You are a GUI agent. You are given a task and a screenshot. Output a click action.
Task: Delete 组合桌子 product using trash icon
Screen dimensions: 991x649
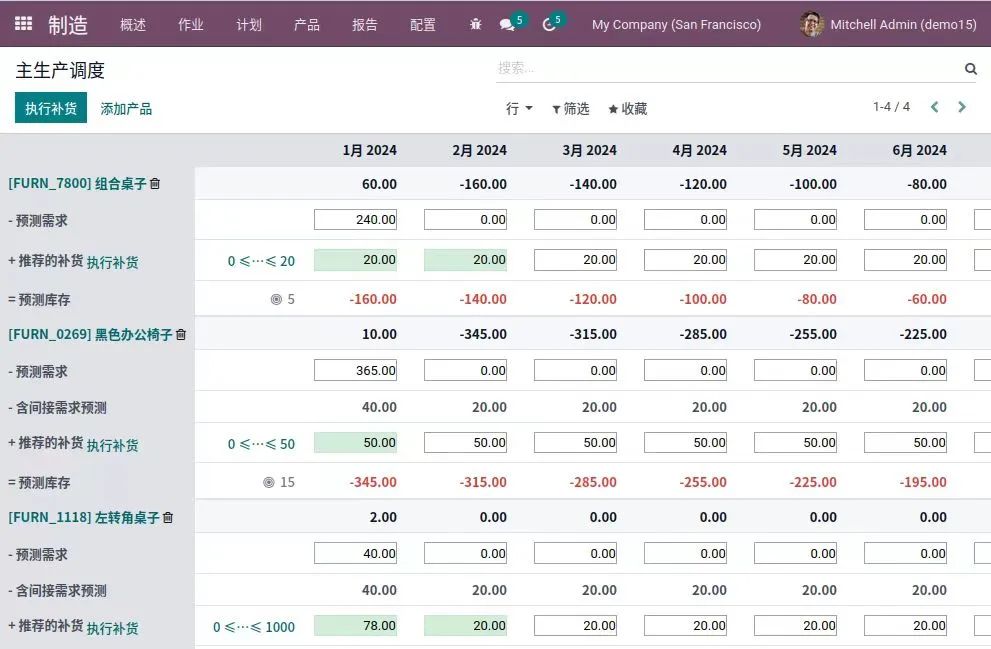155,184
